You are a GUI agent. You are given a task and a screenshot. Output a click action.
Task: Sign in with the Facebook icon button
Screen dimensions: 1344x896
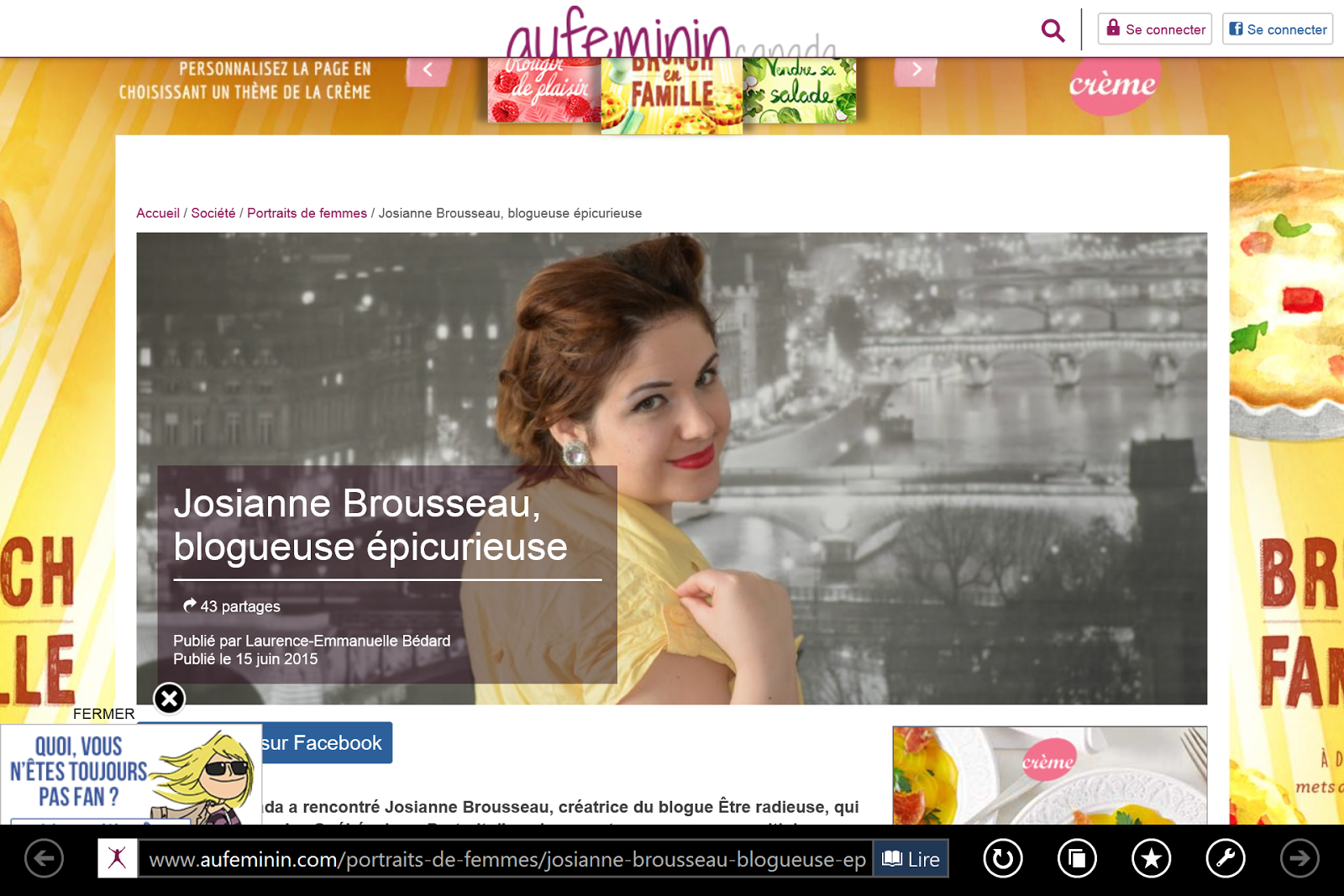pyautogui.click(x=1236, y=29)
